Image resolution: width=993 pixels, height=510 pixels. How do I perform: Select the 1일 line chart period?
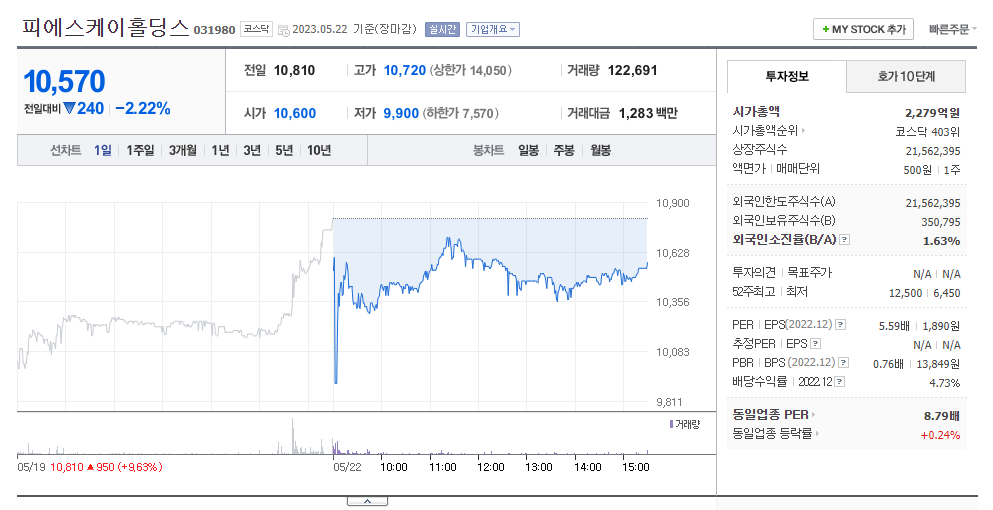(103, 150)
